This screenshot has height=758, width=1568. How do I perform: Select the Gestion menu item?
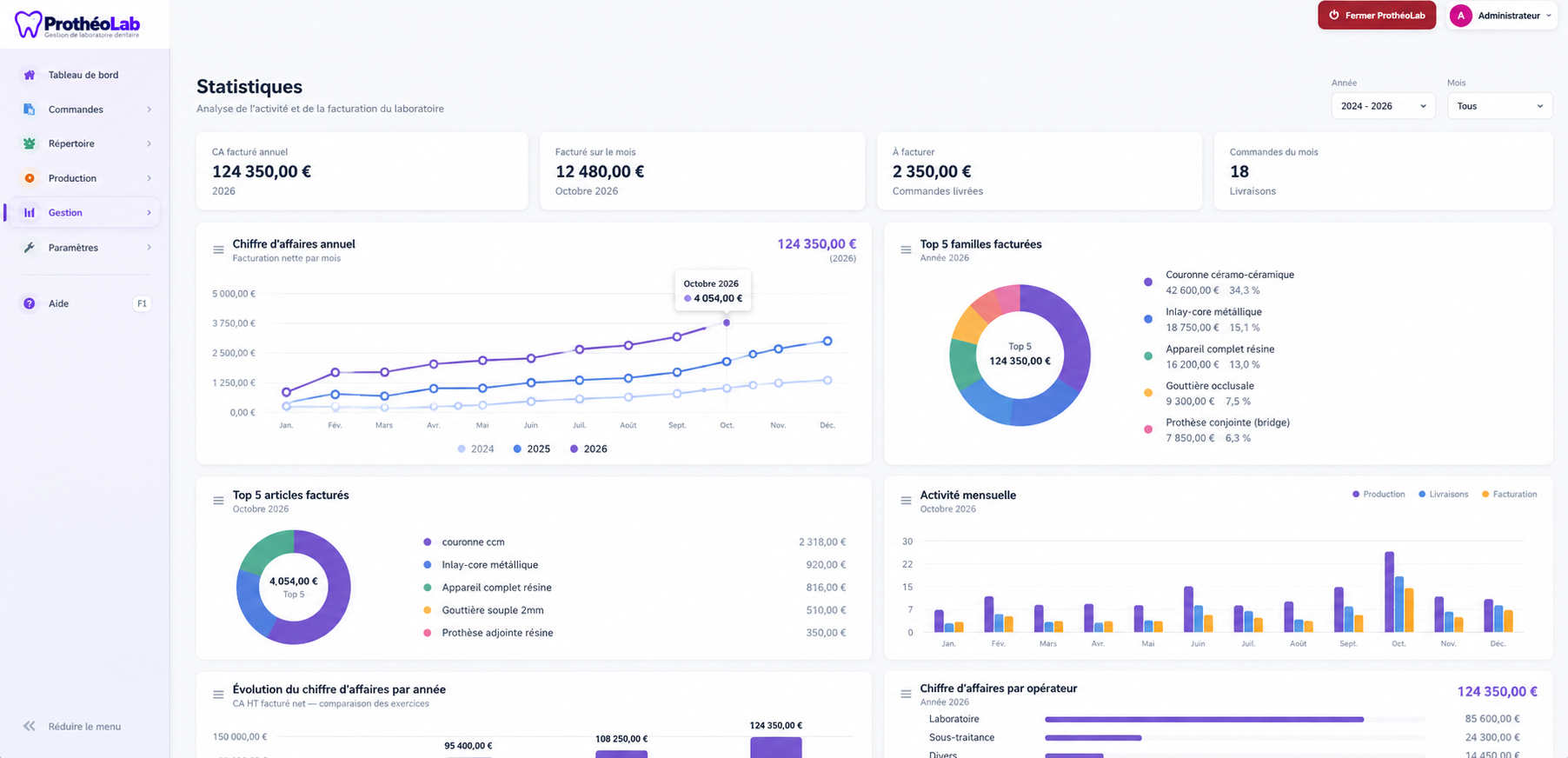(x=83, y=212)
